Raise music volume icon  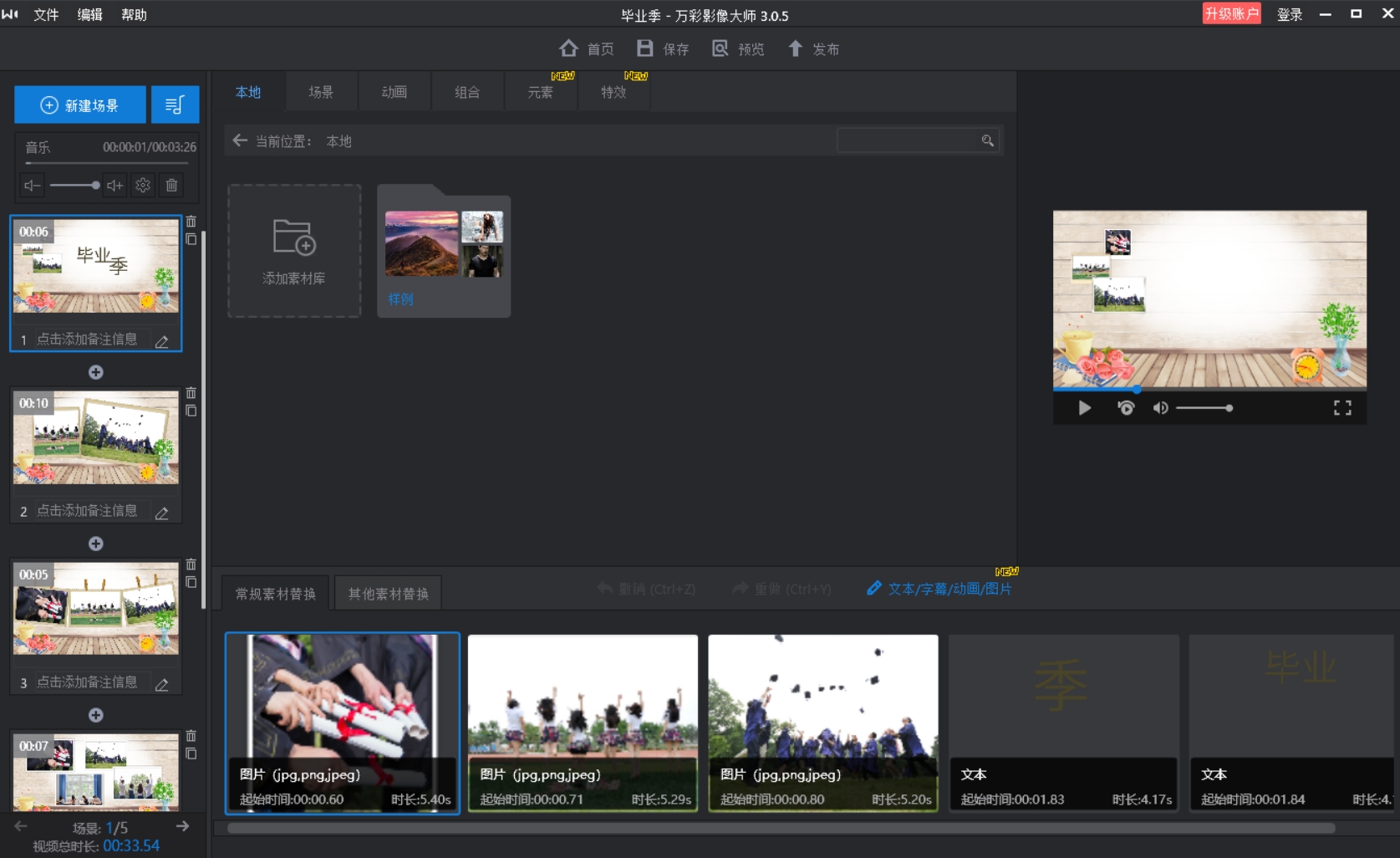tap(115, 186)
